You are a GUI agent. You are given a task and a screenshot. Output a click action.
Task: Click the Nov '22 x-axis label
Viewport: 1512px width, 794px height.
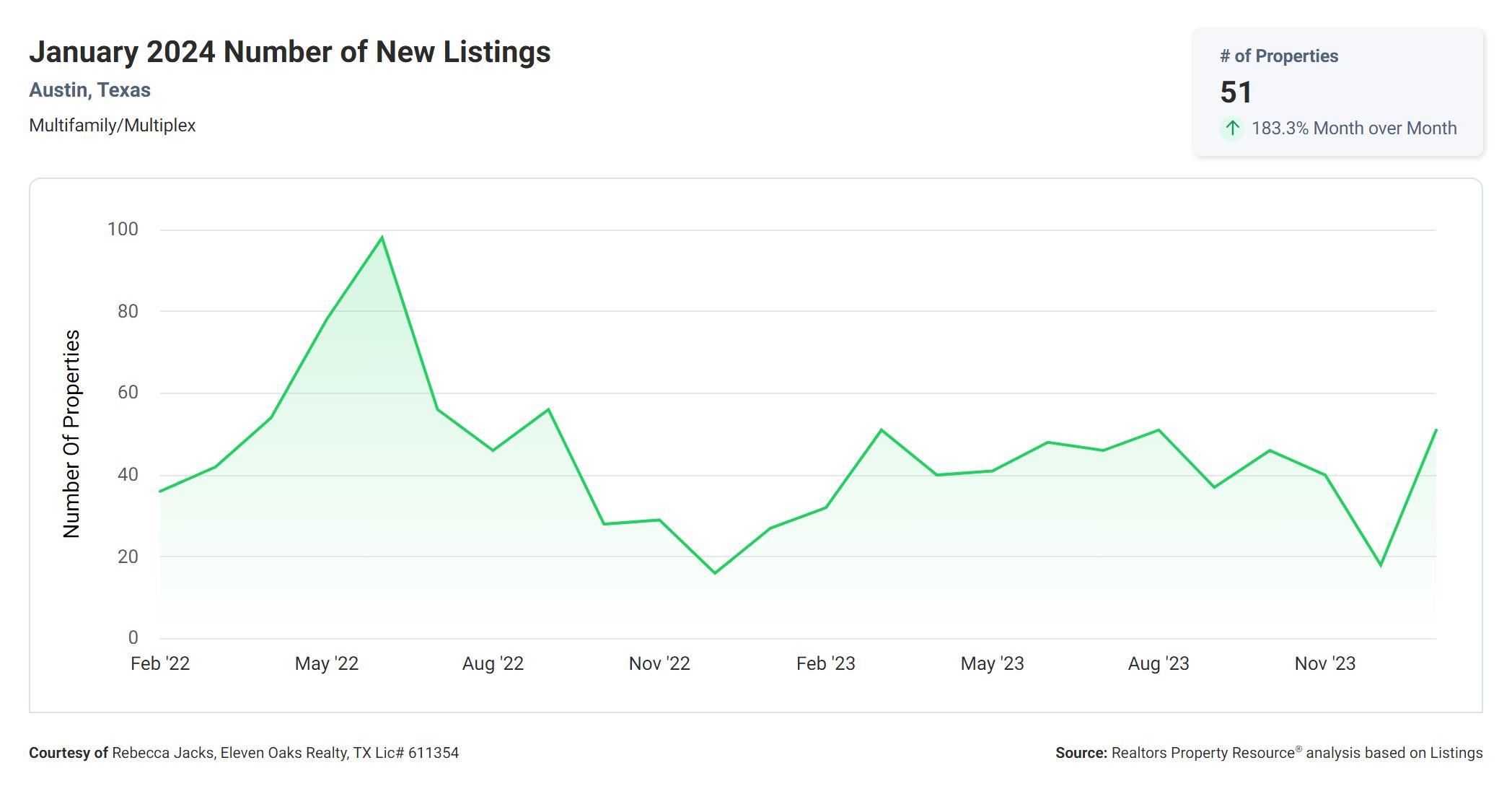[659, 663]
